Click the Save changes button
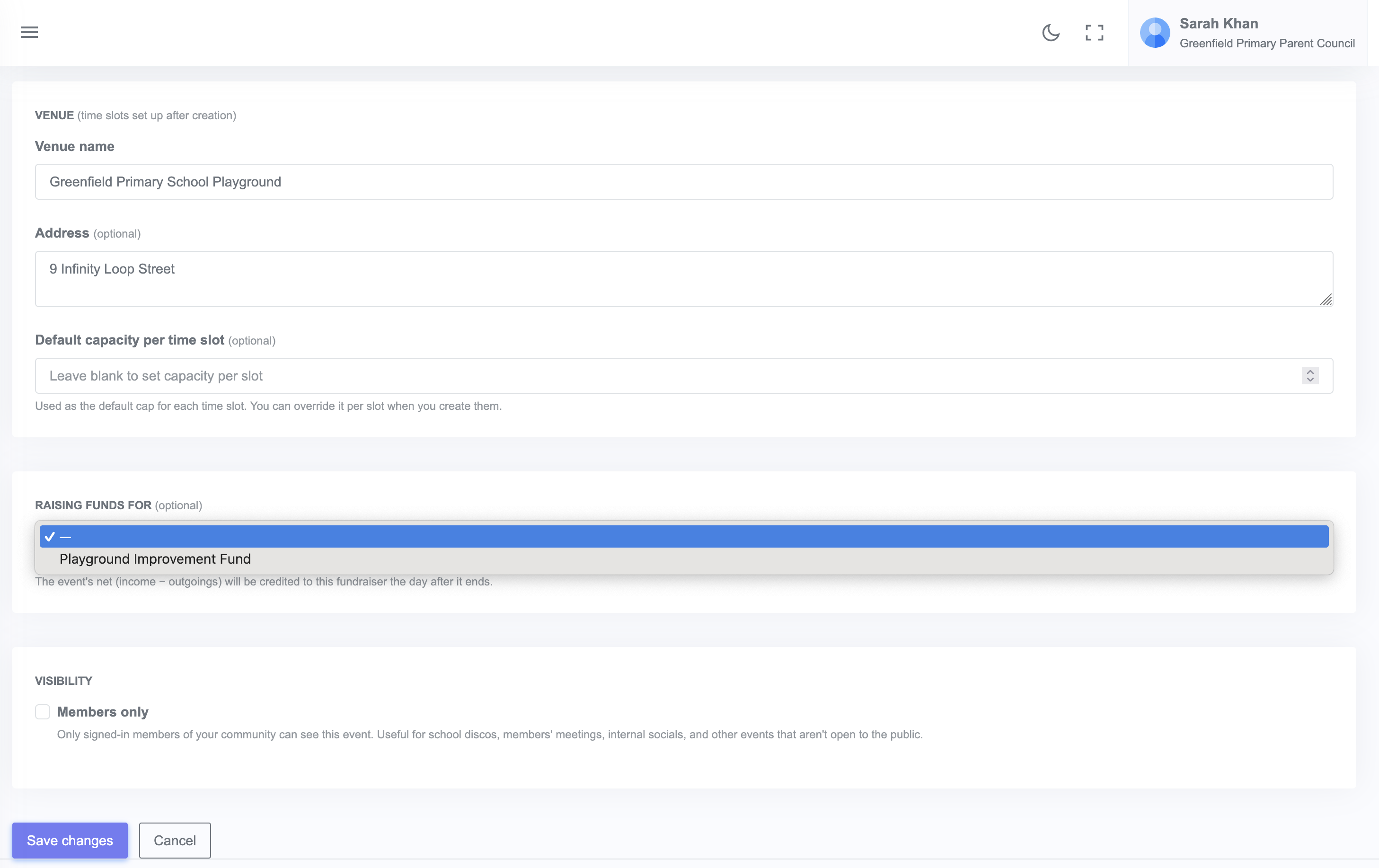This screenshot has height=868, width=1379. [x=70, y=840]
